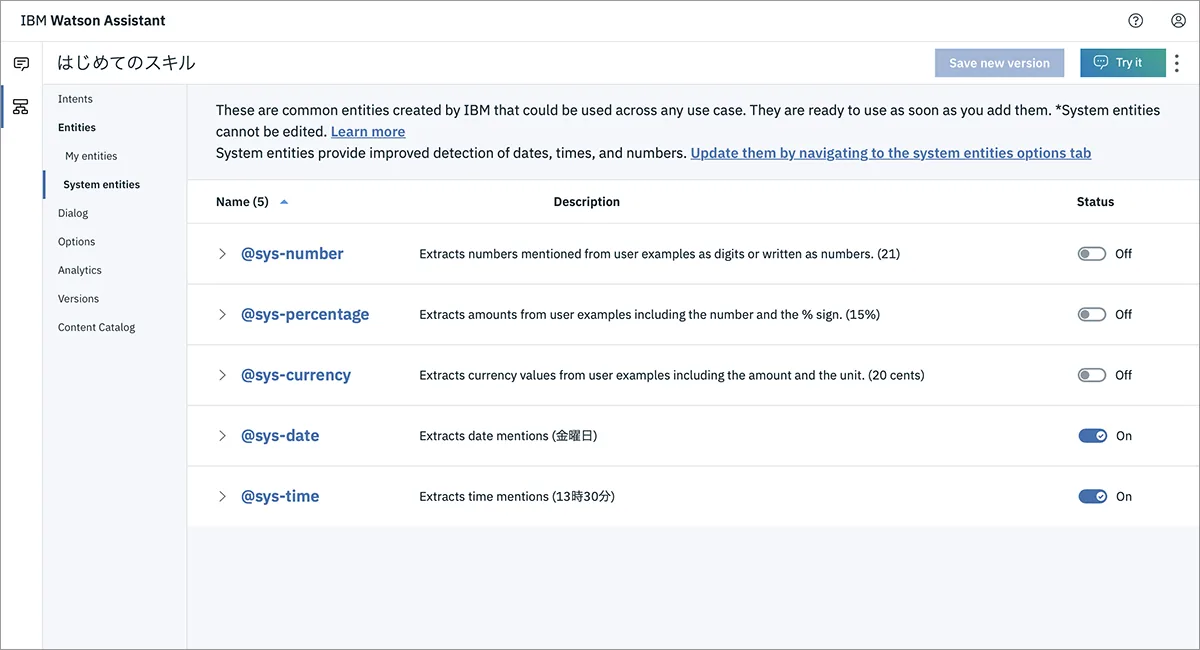The width and height of the screenshot is (1200, 650).
Task: Click the skill name はじめてのスキル
Action: (126, 63)
